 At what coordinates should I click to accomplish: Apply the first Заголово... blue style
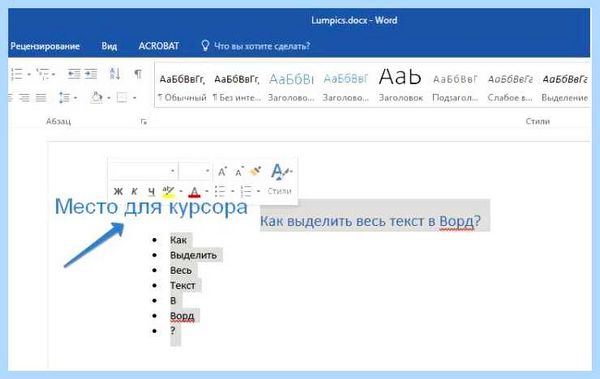(291, 87)
